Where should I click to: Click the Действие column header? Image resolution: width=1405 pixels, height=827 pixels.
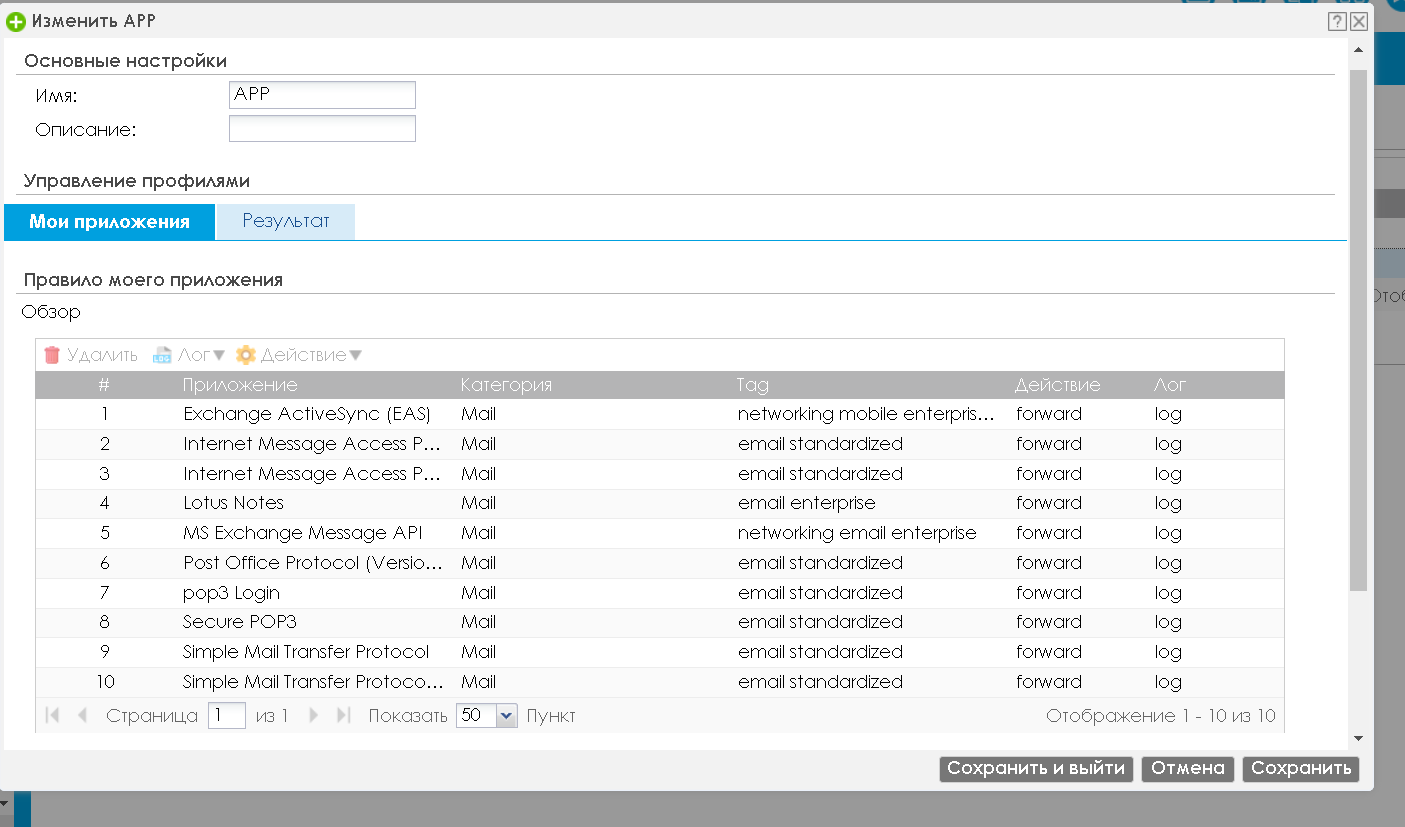pyautogui.click(x=1057, y=385)
